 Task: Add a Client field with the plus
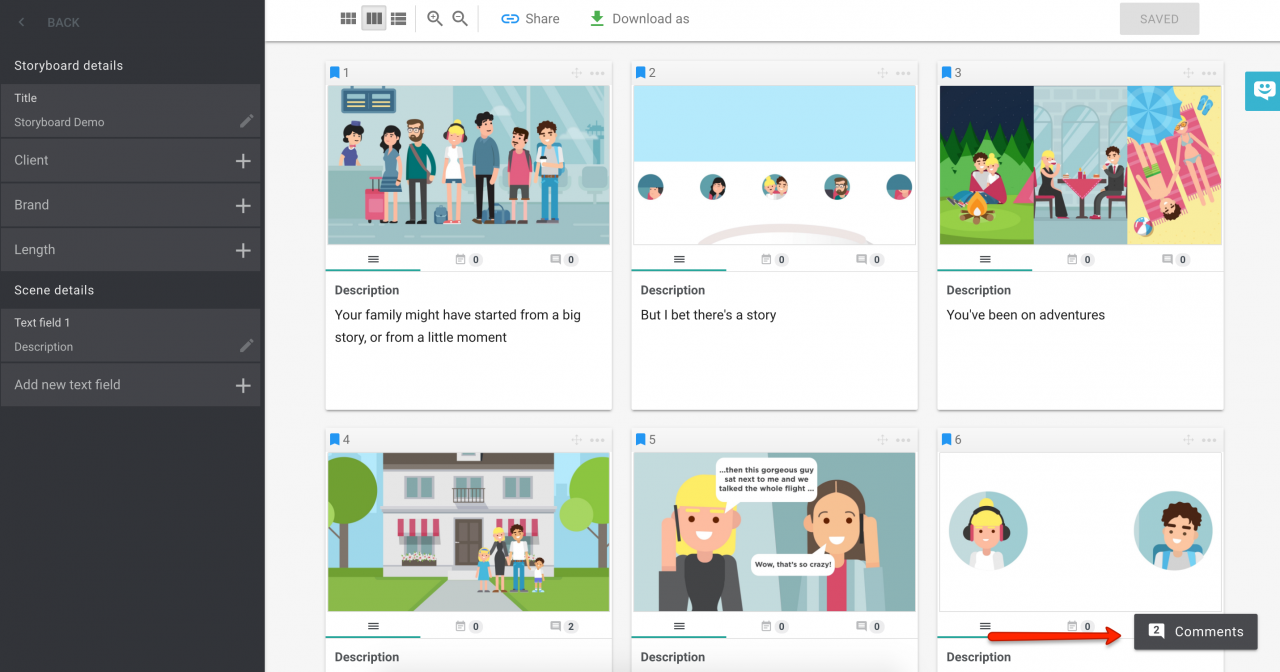[x=243, y=161]
